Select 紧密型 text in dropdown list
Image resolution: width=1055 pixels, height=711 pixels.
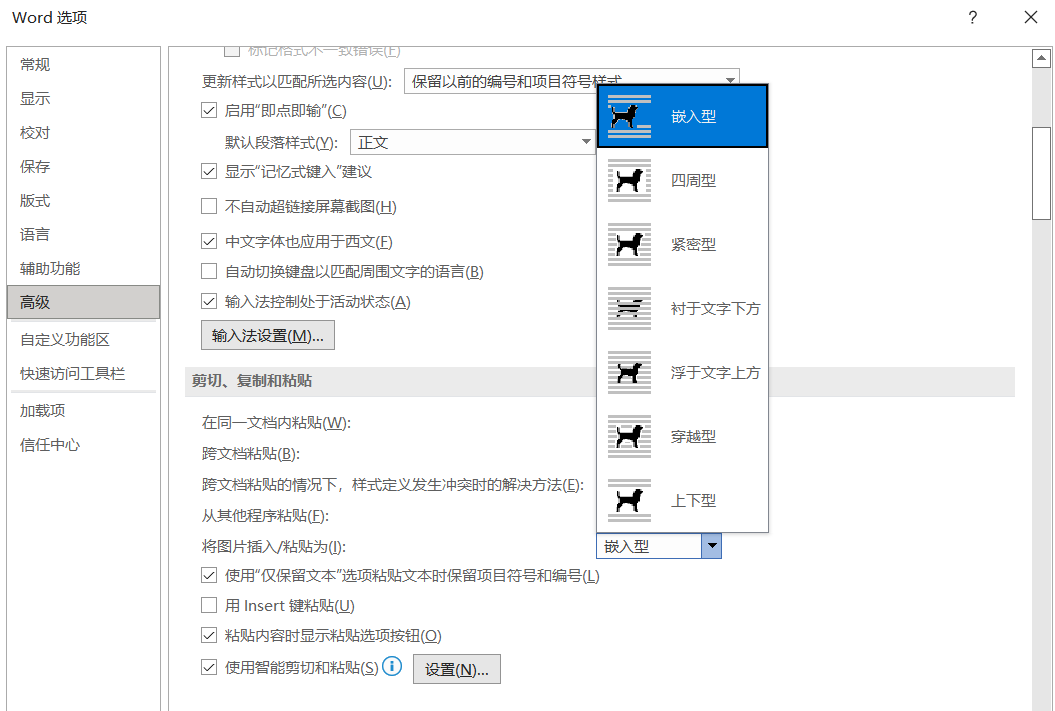(x=693, y=244)
